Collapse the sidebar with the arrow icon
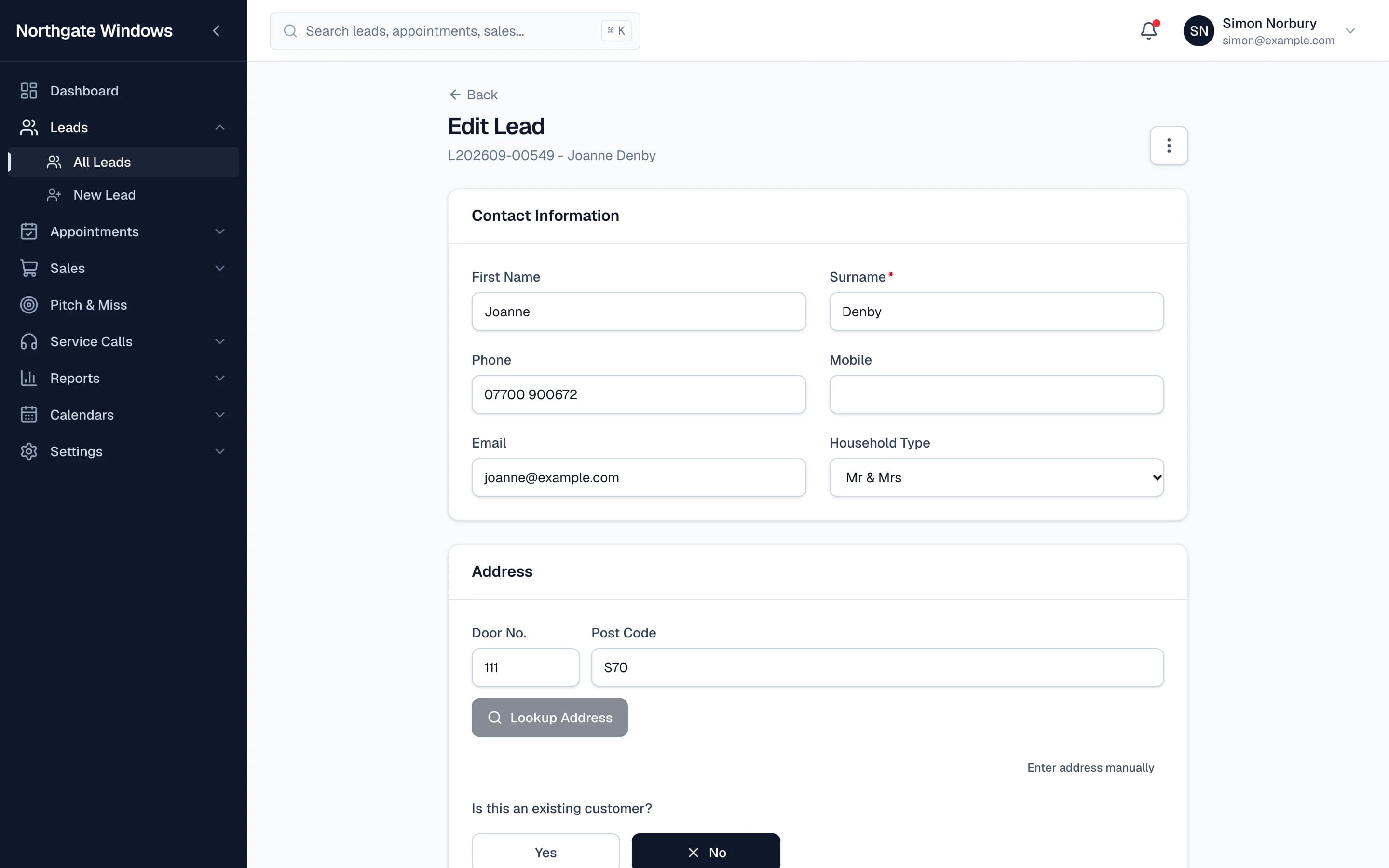 tap(217, 31)
